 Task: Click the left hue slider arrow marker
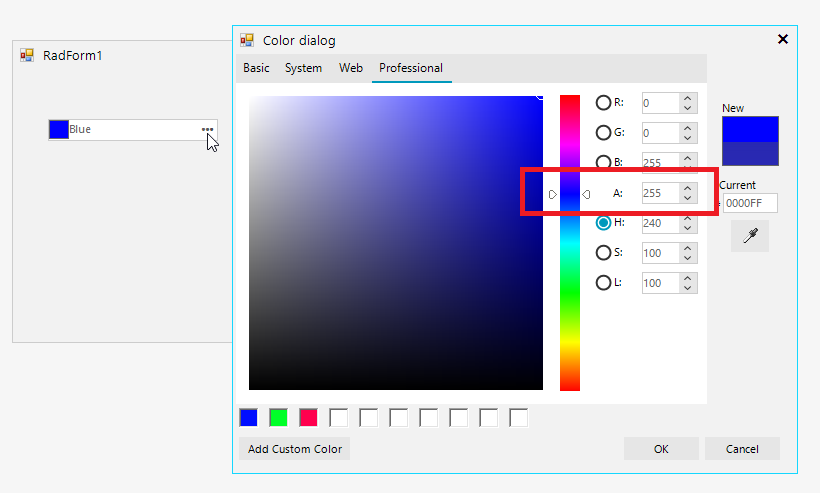(x=553, y=194)
